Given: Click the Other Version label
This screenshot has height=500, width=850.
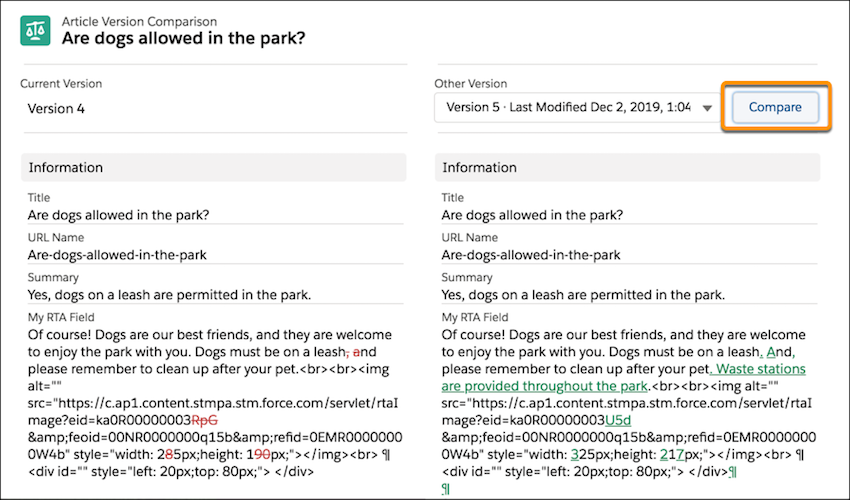Looking at the screenshot, I should pyautogui.click(x=470, y=84).
